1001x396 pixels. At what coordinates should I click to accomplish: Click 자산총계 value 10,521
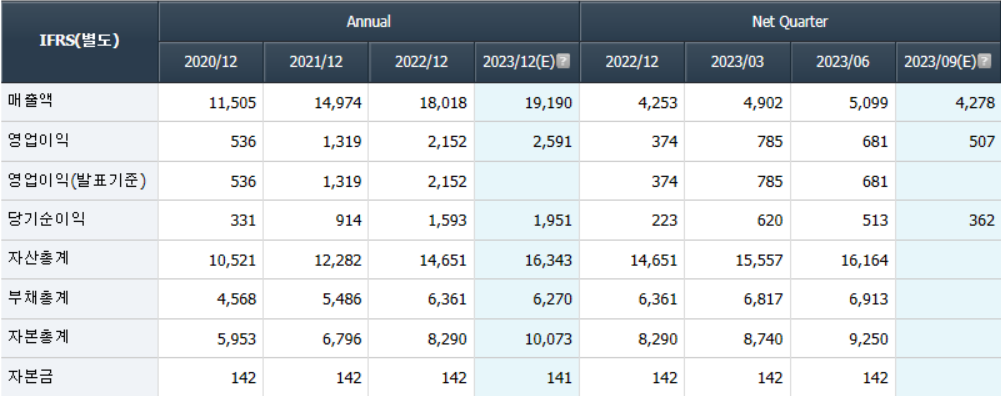tap(232, 261)
